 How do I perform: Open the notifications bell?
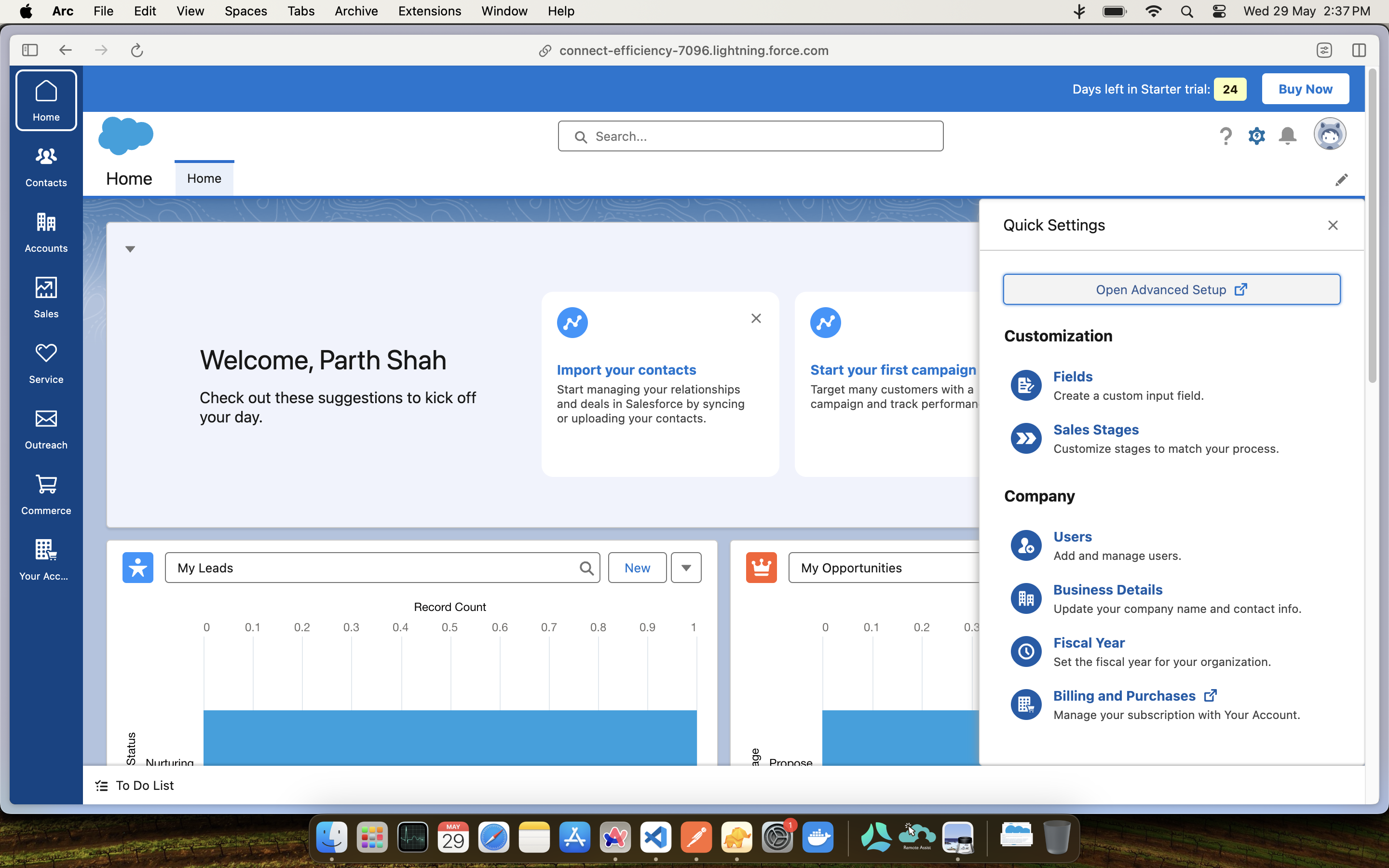tap(1287, 136)
